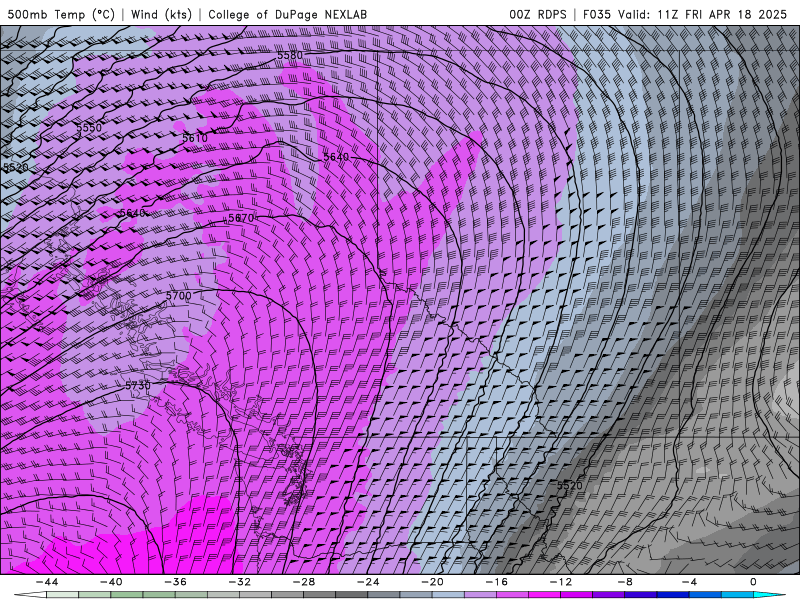The height and width of the screenshot is (600, 800).
Task: Click the 5730 height contour label
Action: [138, 386]
